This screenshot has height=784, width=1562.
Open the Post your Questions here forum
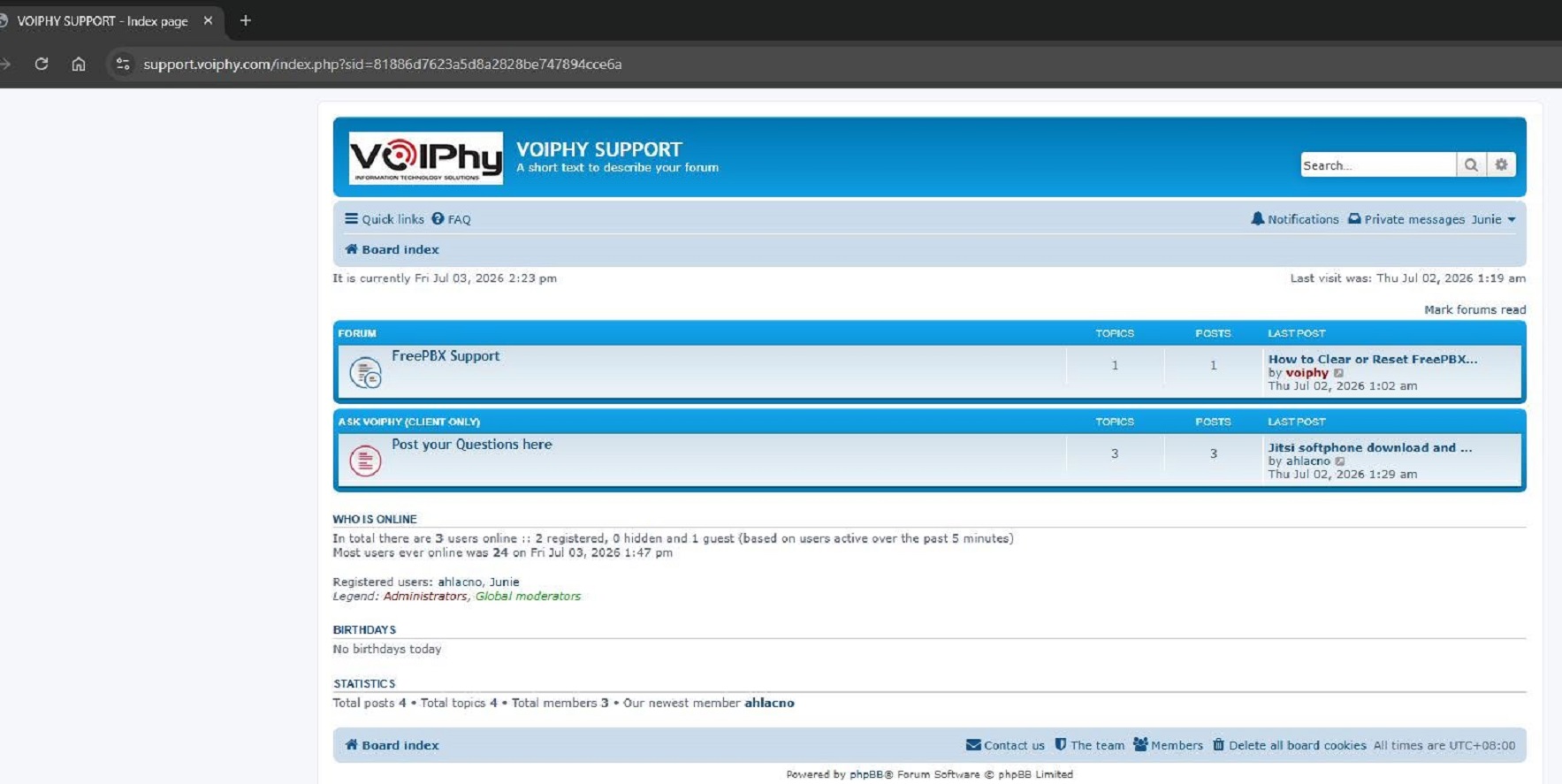[x=472, y=444]
